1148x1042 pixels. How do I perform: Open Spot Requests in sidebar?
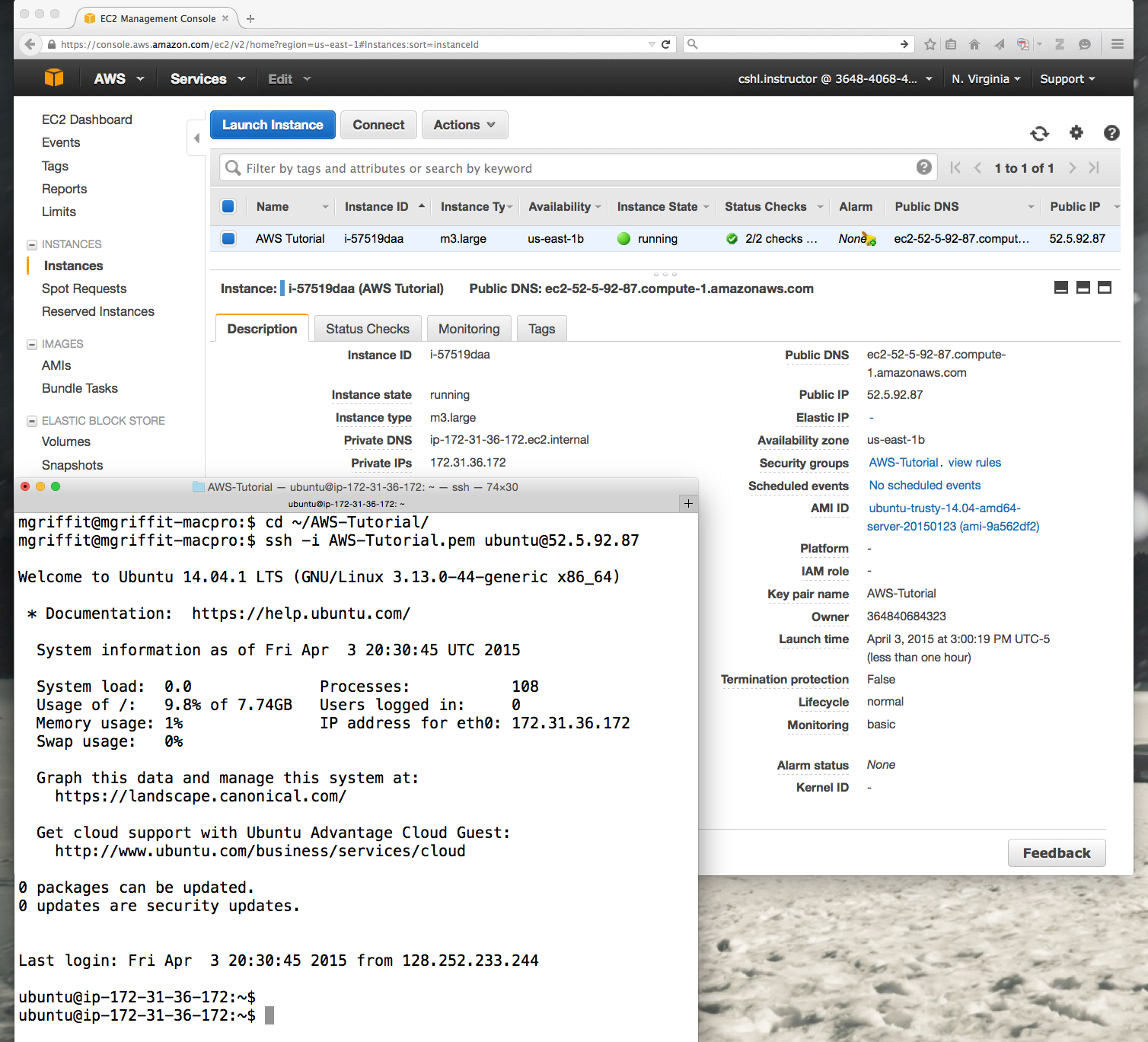(84, 288)
